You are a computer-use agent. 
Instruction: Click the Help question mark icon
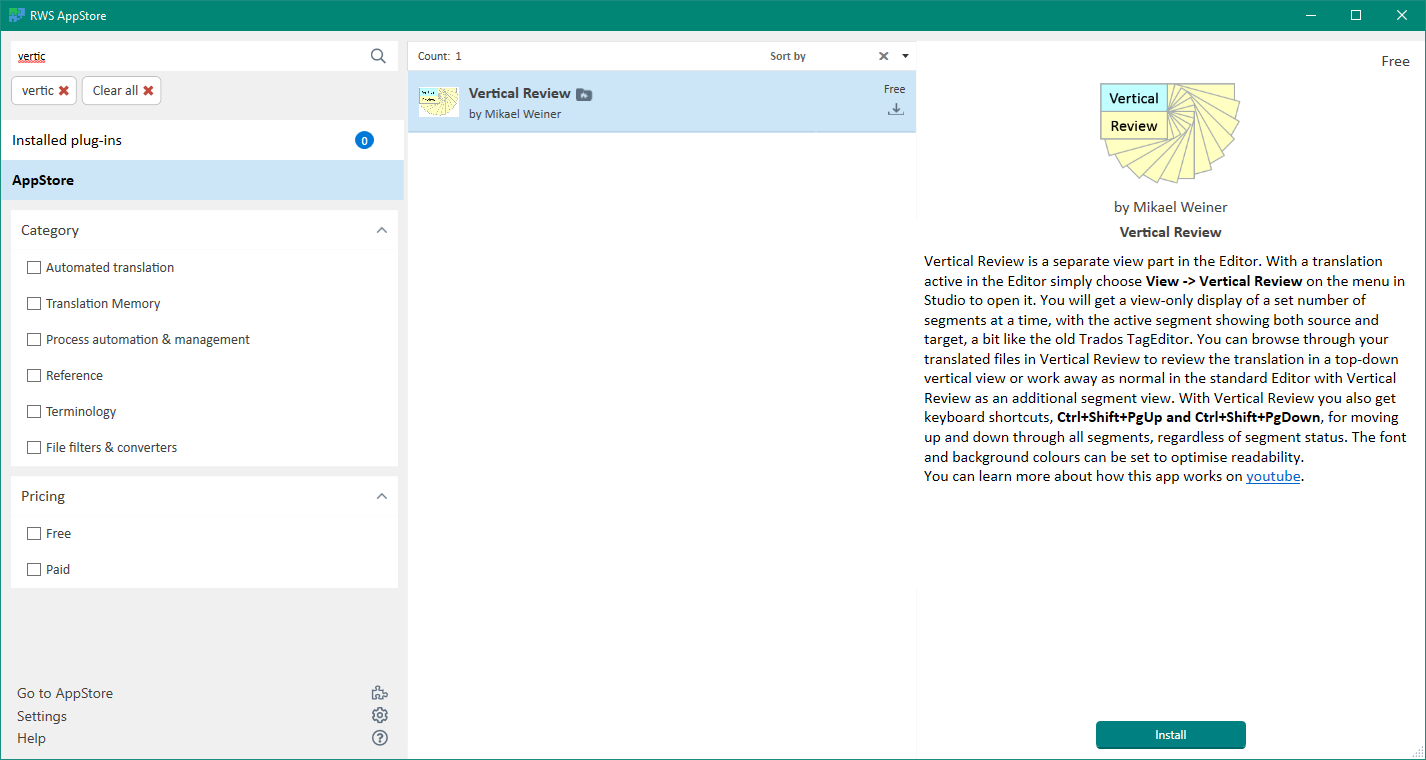click(x=379, y=738)
